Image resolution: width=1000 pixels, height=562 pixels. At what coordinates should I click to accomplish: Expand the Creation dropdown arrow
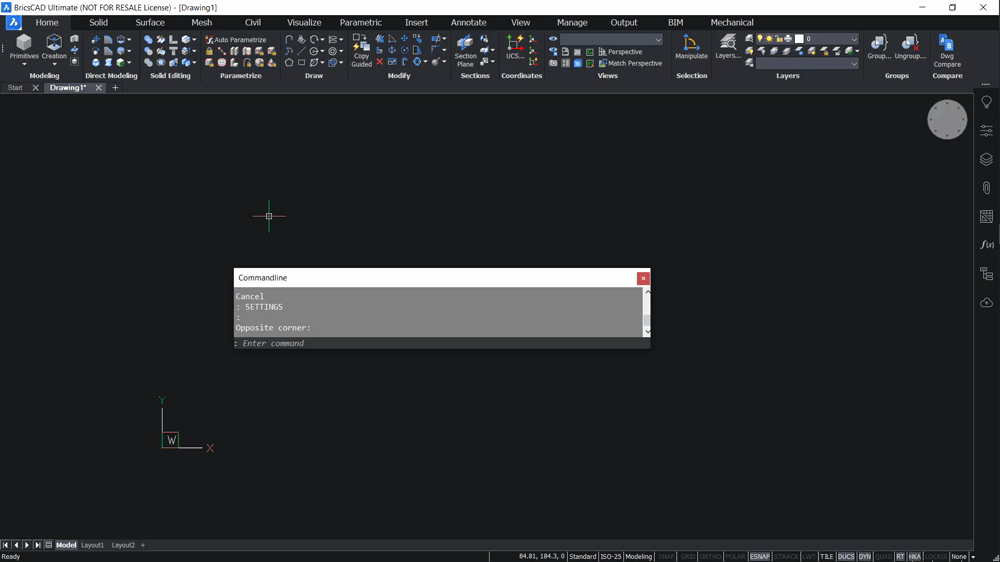54,64
